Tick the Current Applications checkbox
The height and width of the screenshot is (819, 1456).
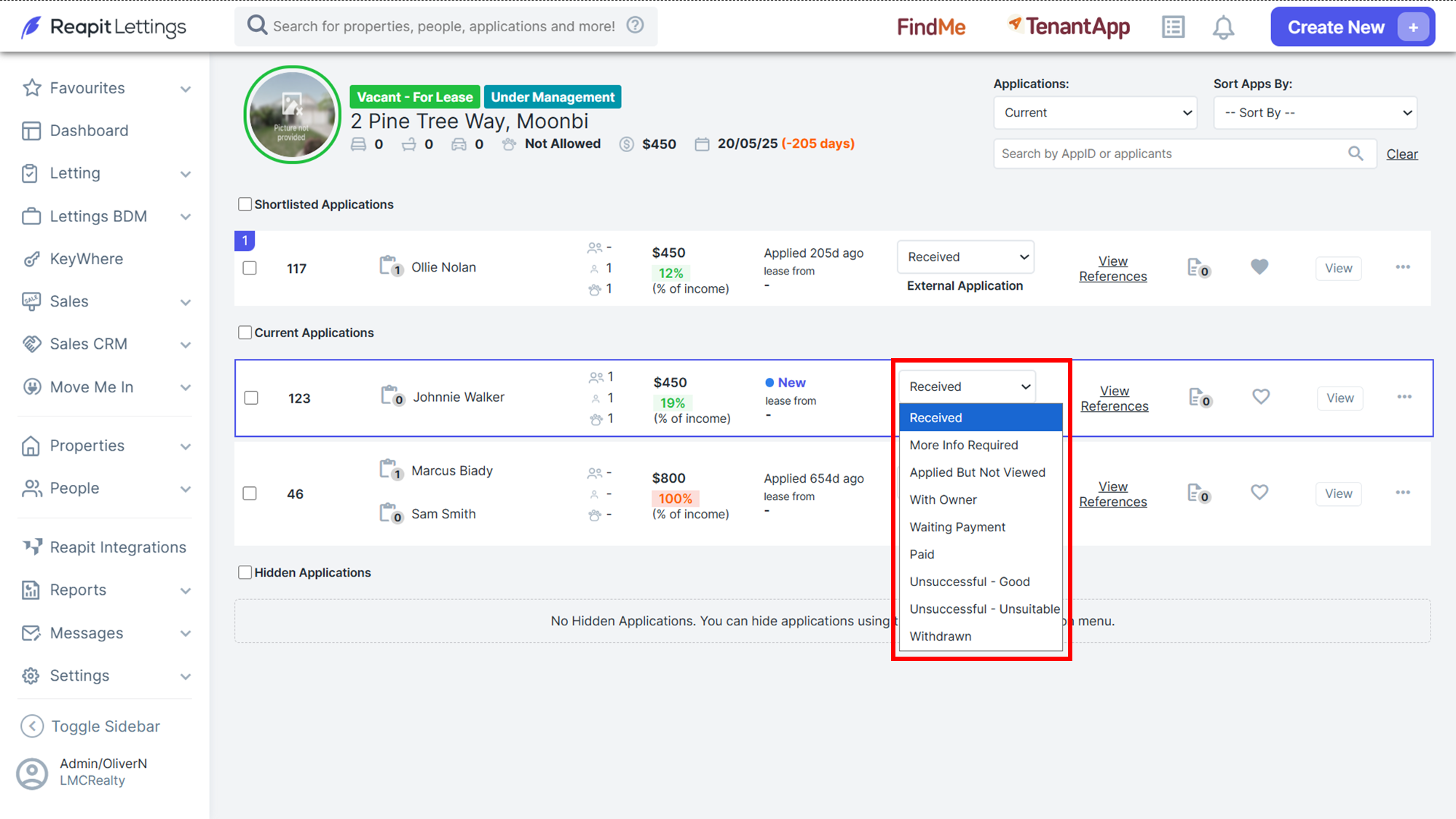click(x=245, y=333)
